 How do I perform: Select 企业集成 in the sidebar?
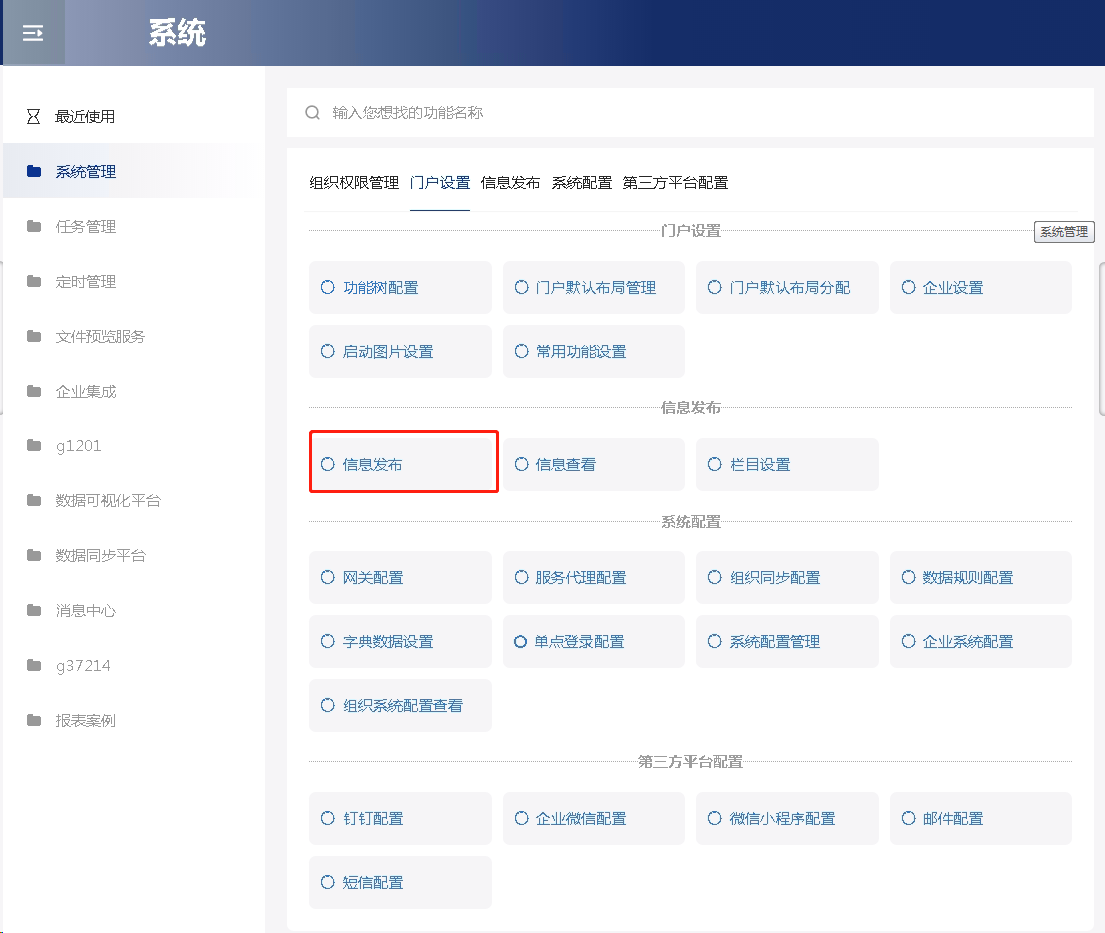pyautogui.click(x=132, y=391)
